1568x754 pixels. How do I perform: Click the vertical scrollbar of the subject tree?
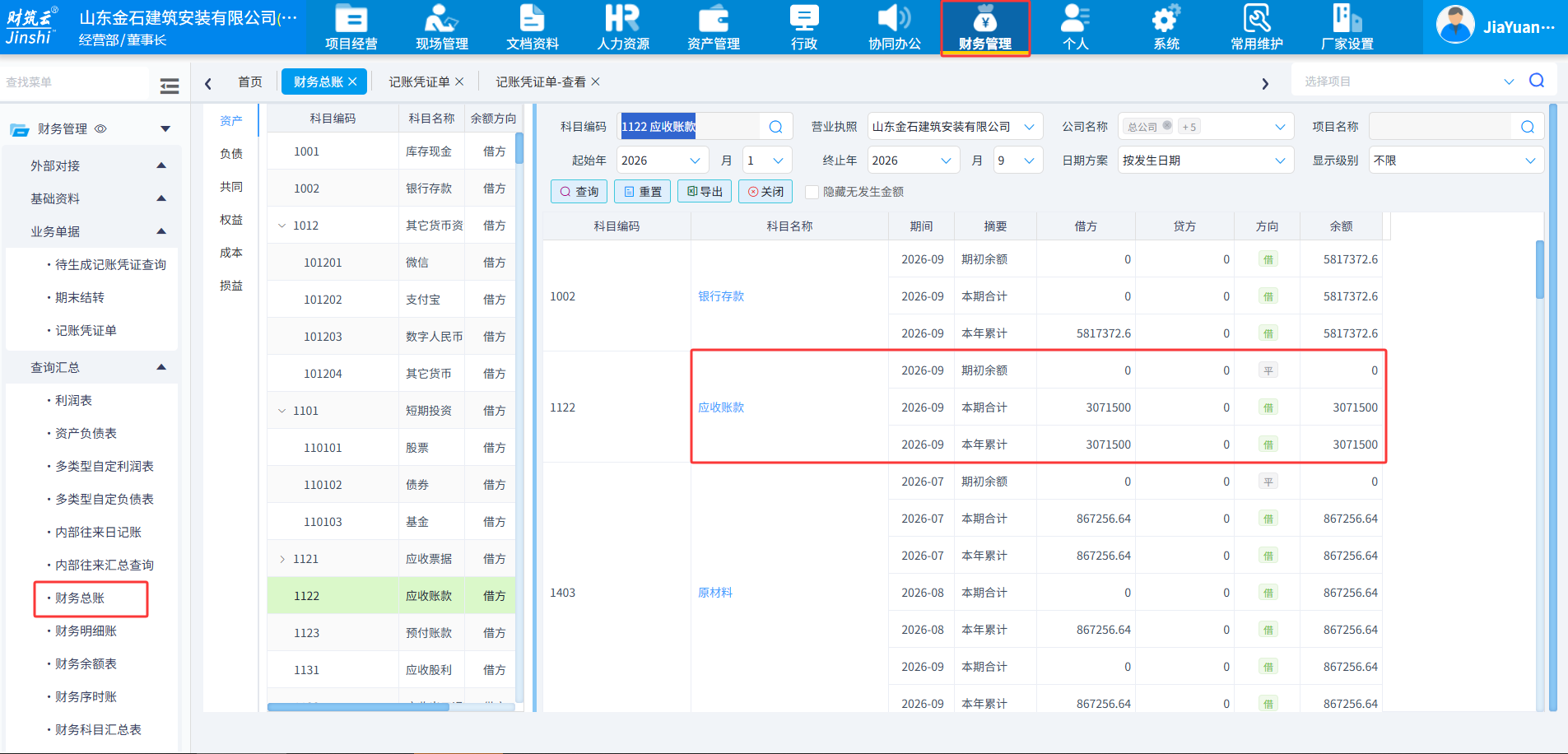coord(519,148)
